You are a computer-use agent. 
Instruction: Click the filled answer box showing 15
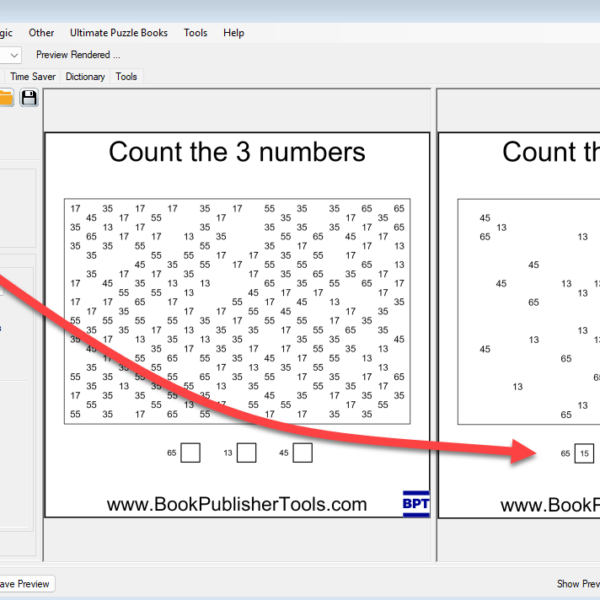[x=584, y=453]
